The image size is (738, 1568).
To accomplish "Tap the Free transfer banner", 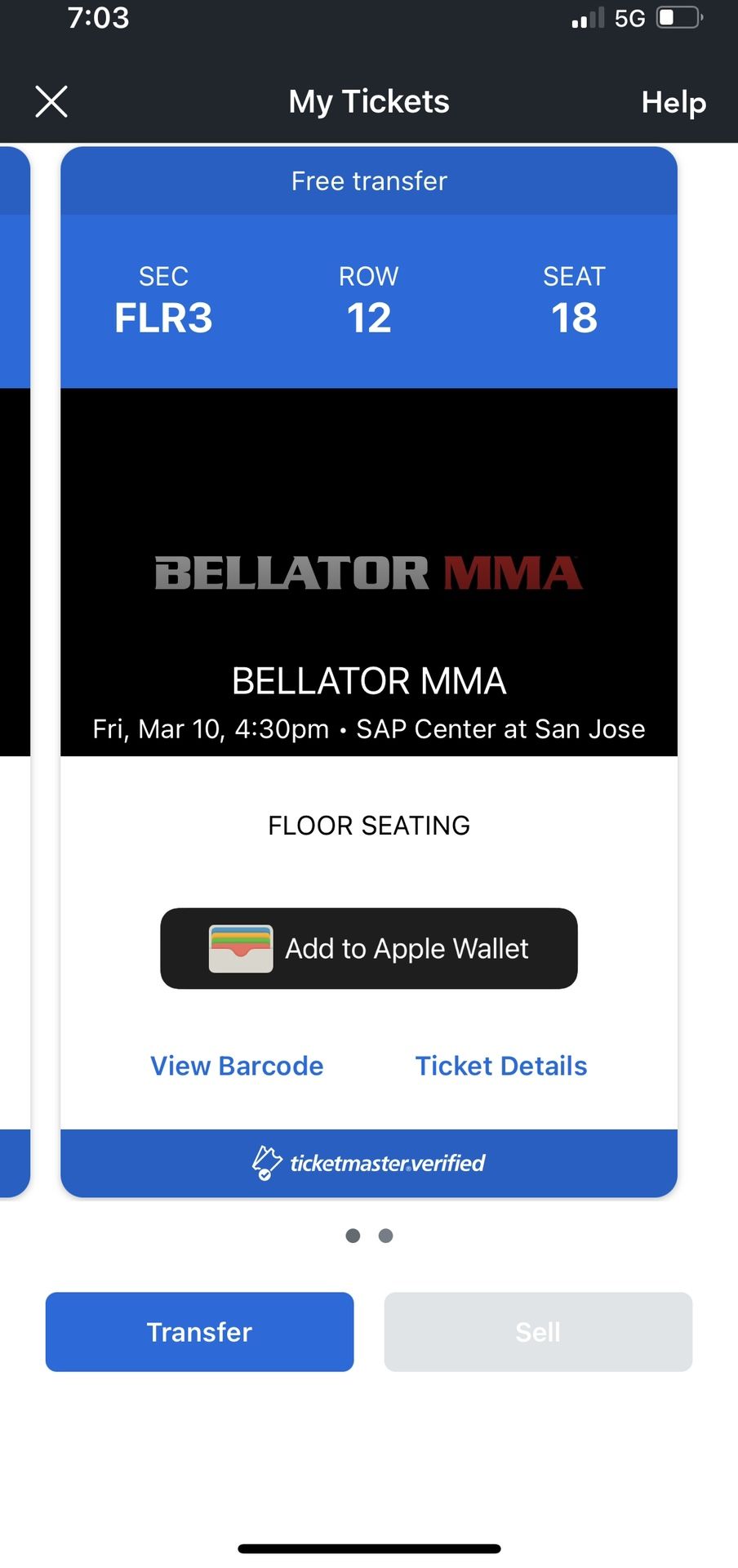I will pyautogui.click(x=369, y=181).
